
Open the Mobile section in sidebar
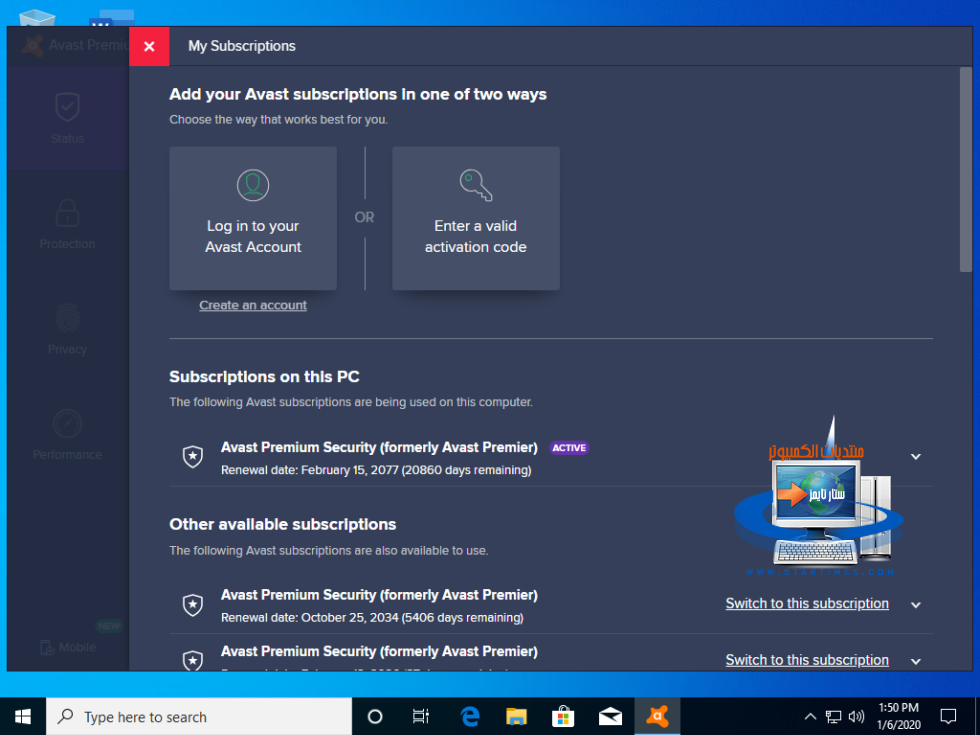[68, 648]
